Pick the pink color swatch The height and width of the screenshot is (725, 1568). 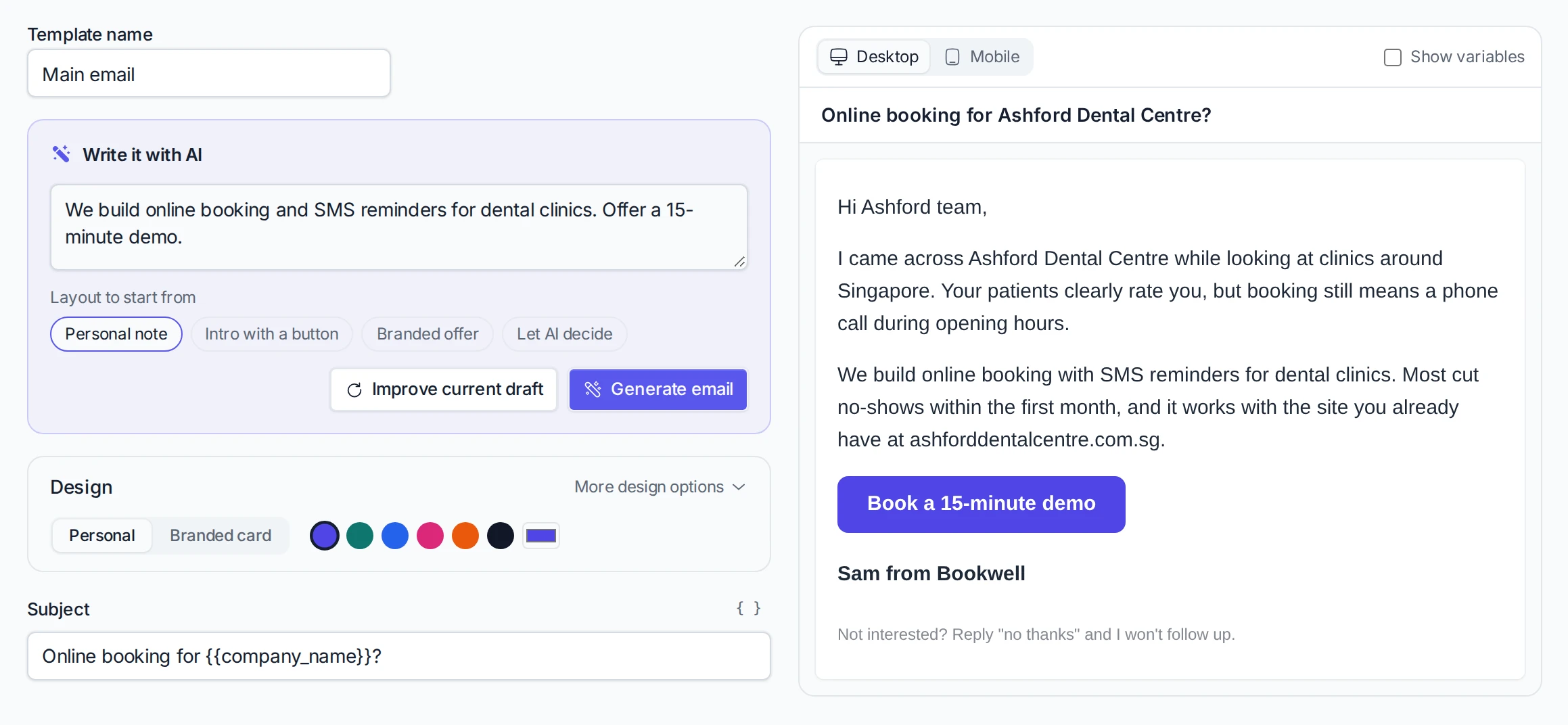coord(430,536)
